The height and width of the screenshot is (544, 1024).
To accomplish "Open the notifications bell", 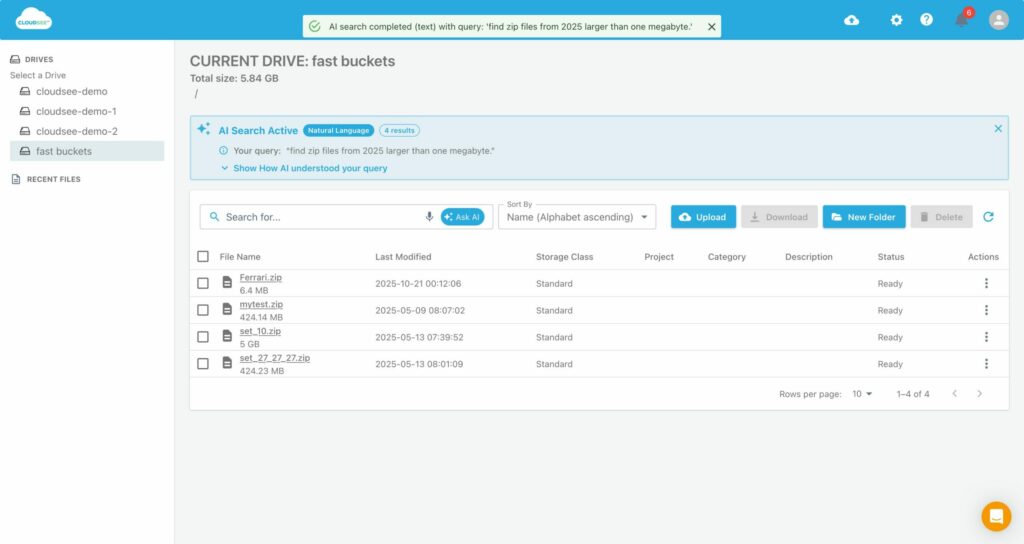I will tap(961, 20).
